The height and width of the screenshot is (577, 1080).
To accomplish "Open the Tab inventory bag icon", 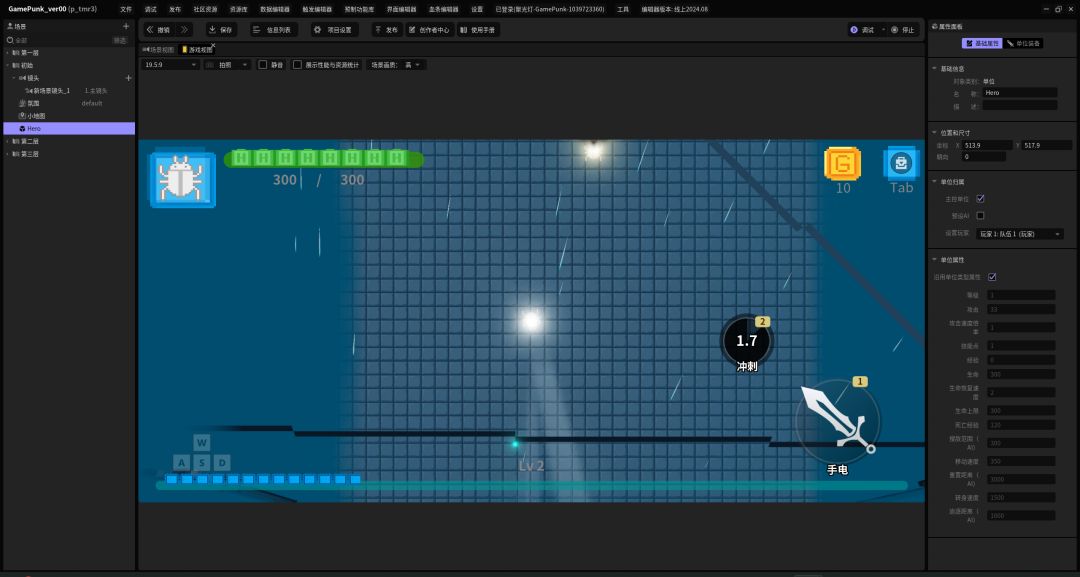I will coord(901,163).
